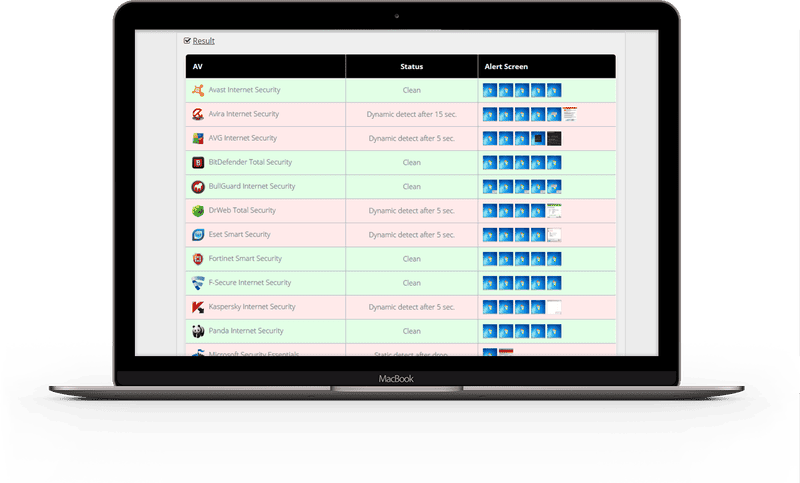The image size is (800, 483).
Task: Open the dark last screenshot in AVG row
Action: pos(554,138)
